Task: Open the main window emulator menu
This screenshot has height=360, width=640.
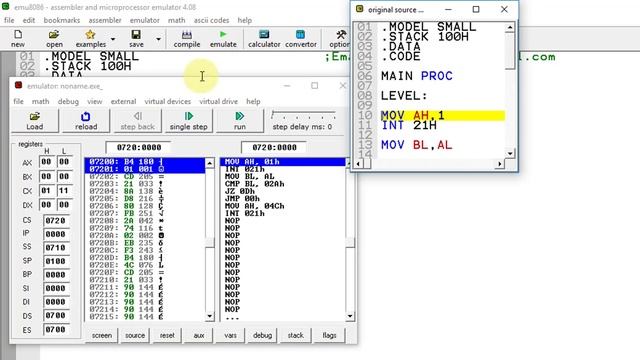Action: point(144,20)
